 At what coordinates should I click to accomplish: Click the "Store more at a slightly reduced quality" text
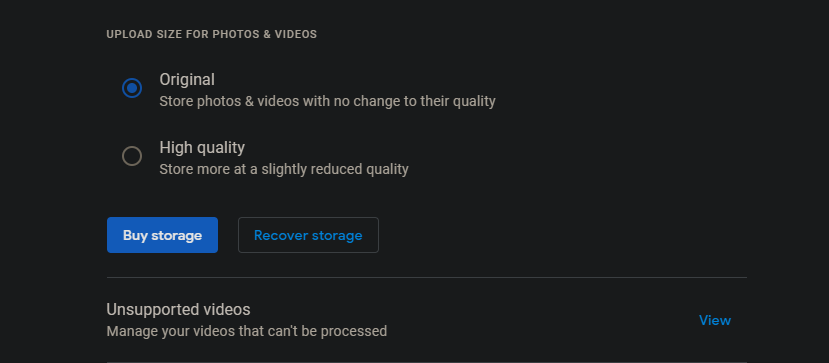[x=284, y=170]
